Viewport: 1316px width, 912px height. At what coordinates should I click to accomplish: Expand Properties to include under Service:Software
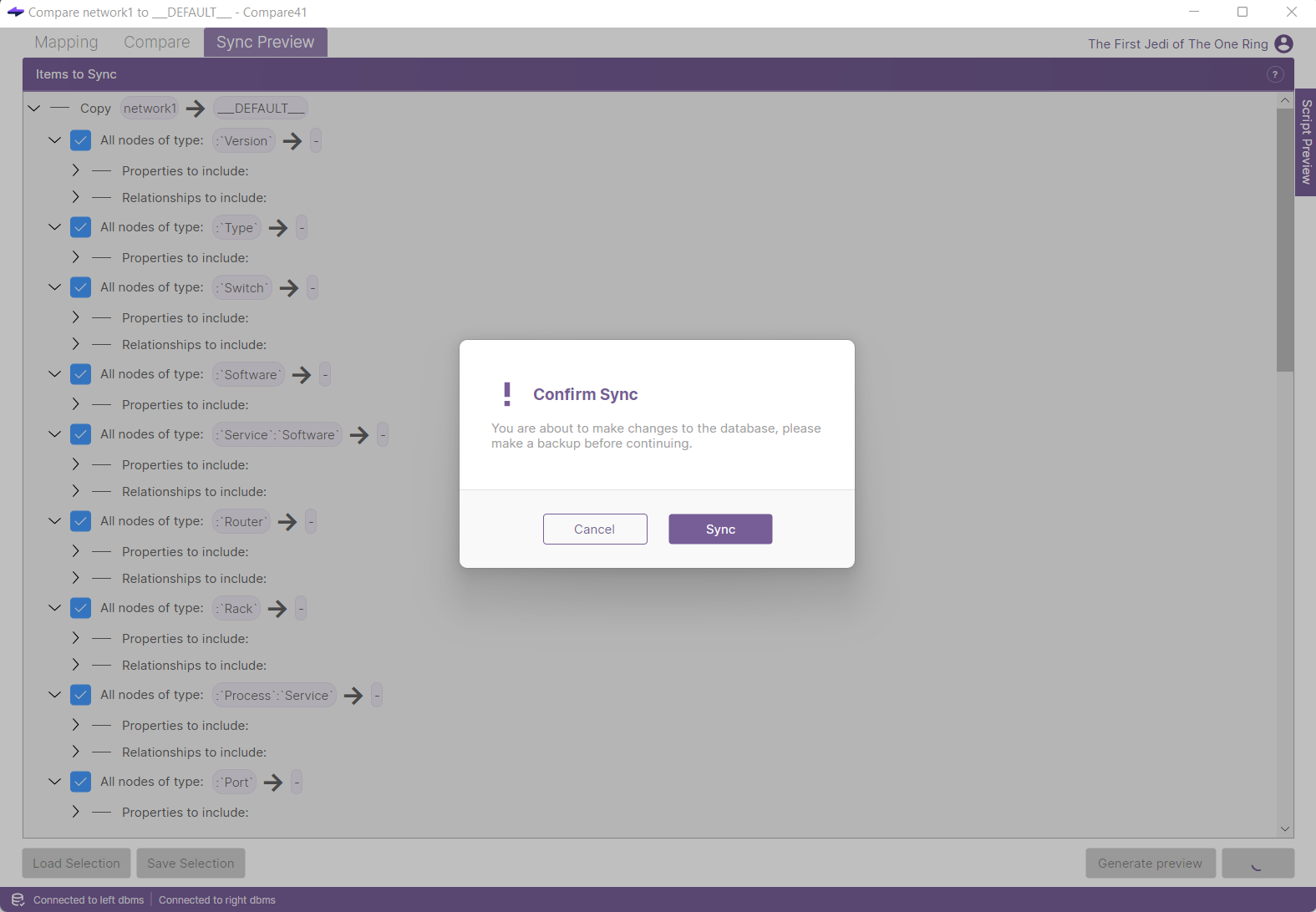76,464
